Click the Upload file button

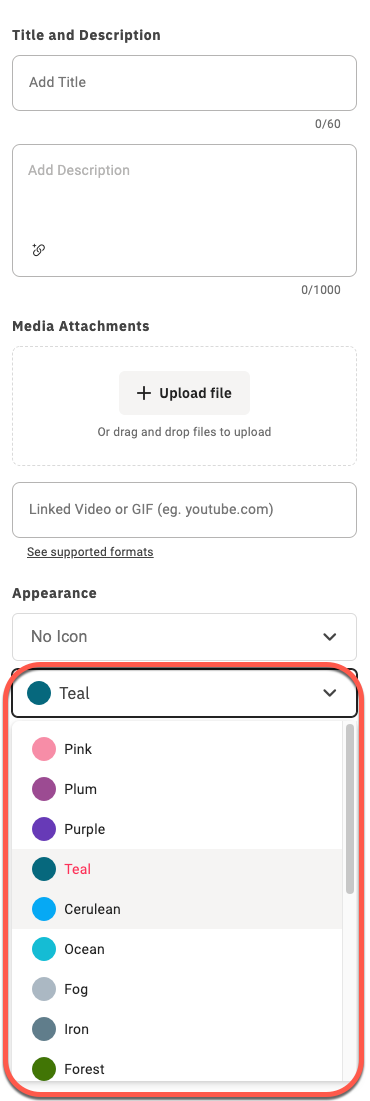(184, 393)
